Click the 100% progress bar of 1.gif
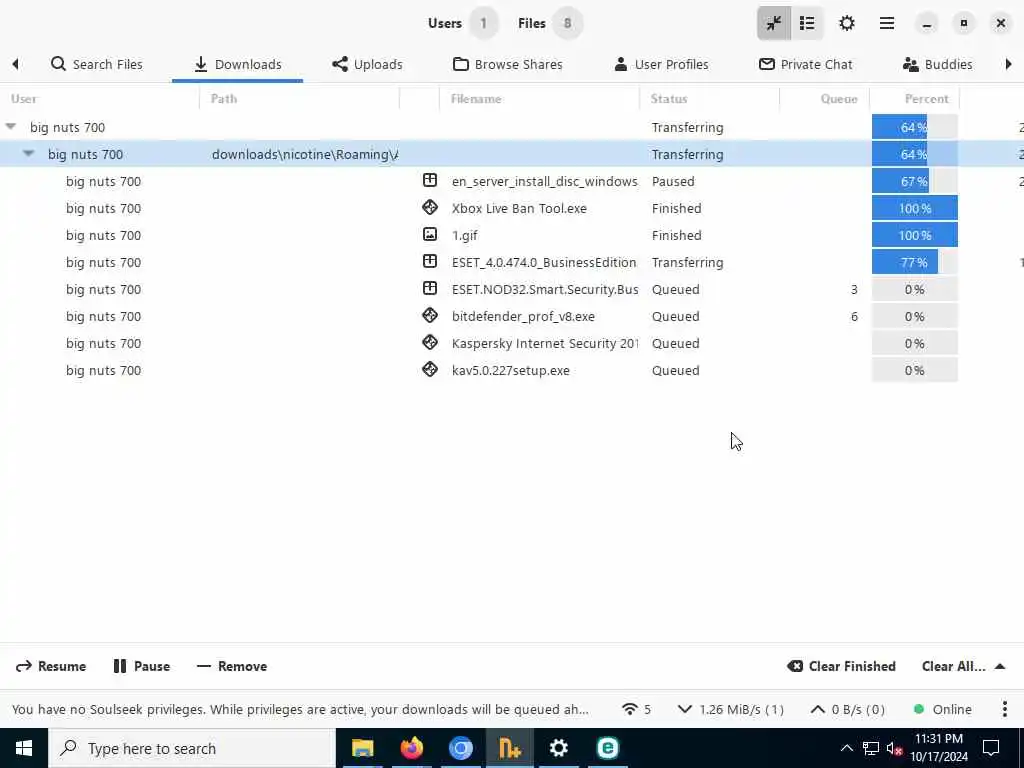The height and width of the screenshot is (768, 1024). (x=914, y=235)
